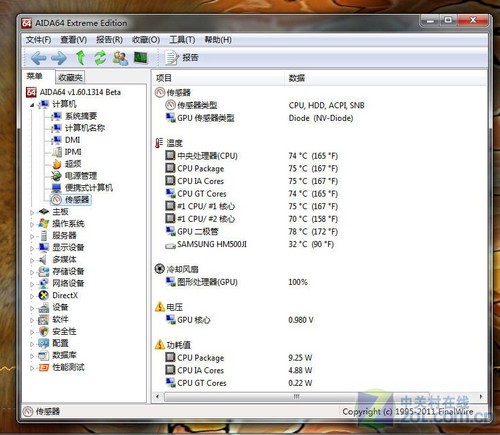Select #1 CPU/ #2 核心 row
The image size is (500, 435).
pyautogui.click(x=252, y=219)
